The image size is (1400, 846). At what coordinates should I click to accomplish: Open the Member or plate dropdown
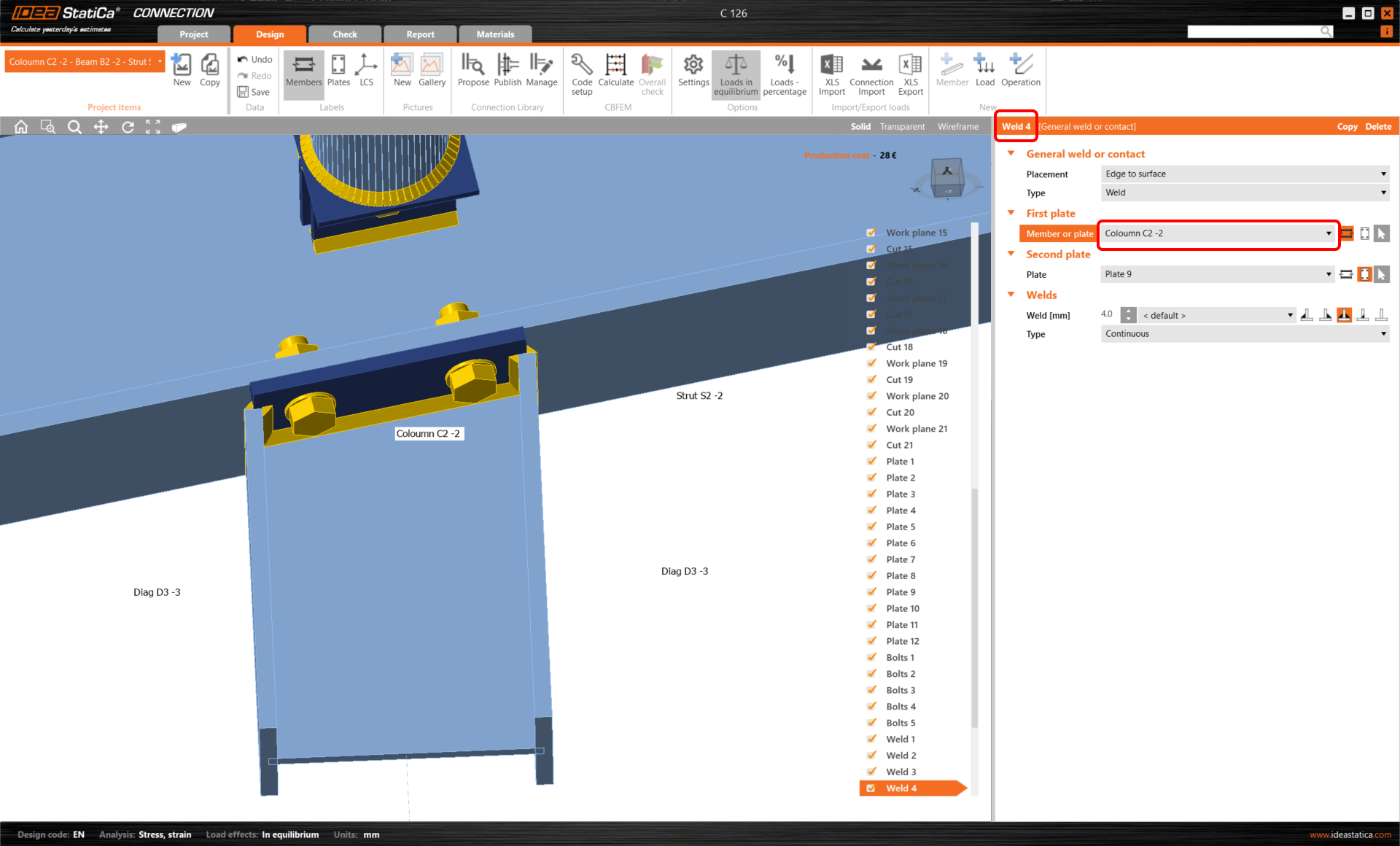[x=1328, y=233]
